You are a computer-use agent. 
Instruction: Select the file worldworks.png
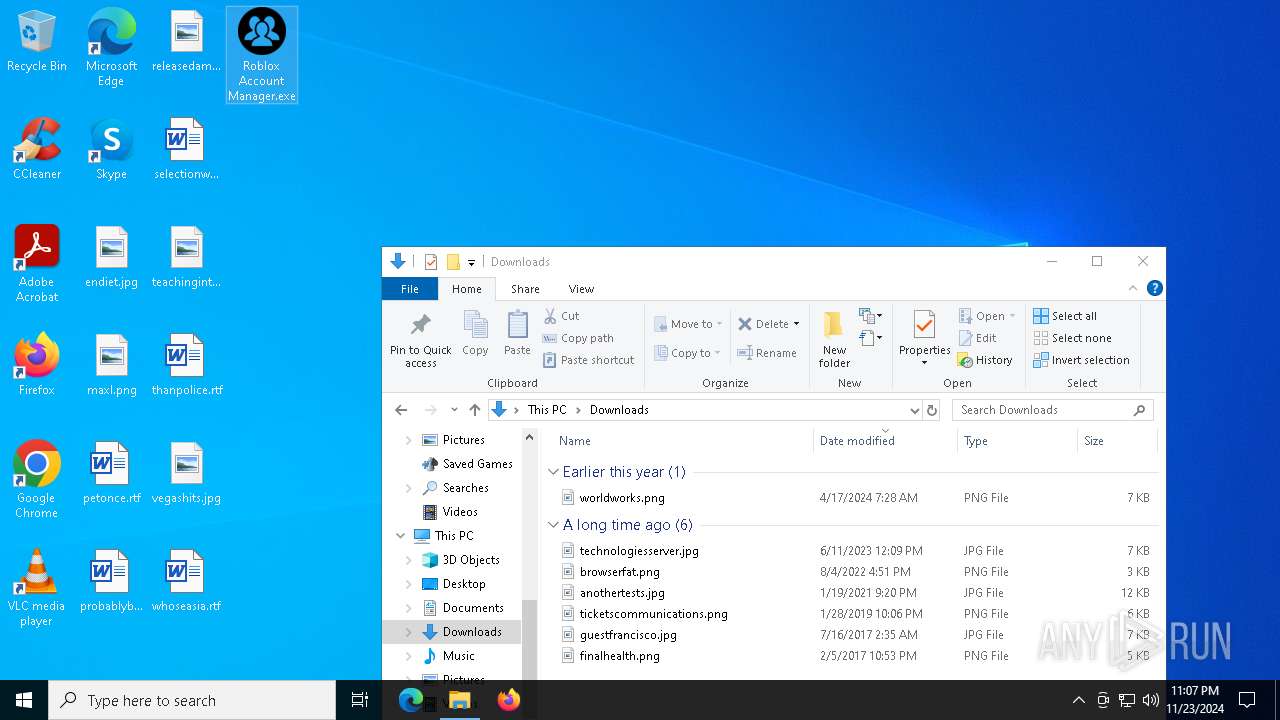click(622, 498)
